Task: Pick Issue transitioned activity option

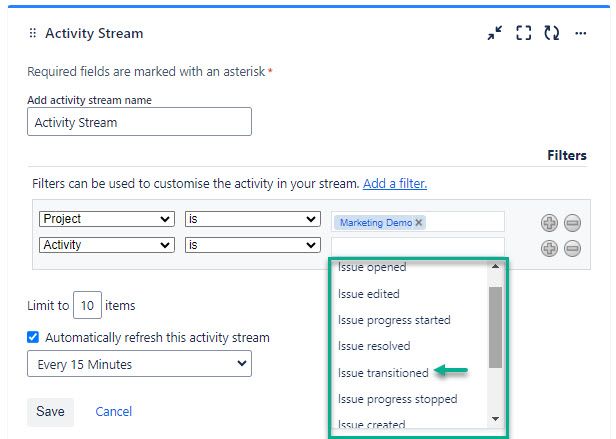Action: 383,373
